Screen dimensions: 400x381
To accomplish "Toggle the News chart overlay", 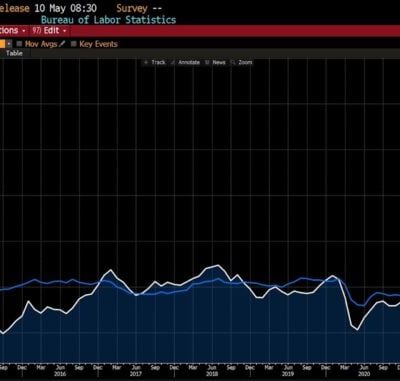I will coord(216,62).
